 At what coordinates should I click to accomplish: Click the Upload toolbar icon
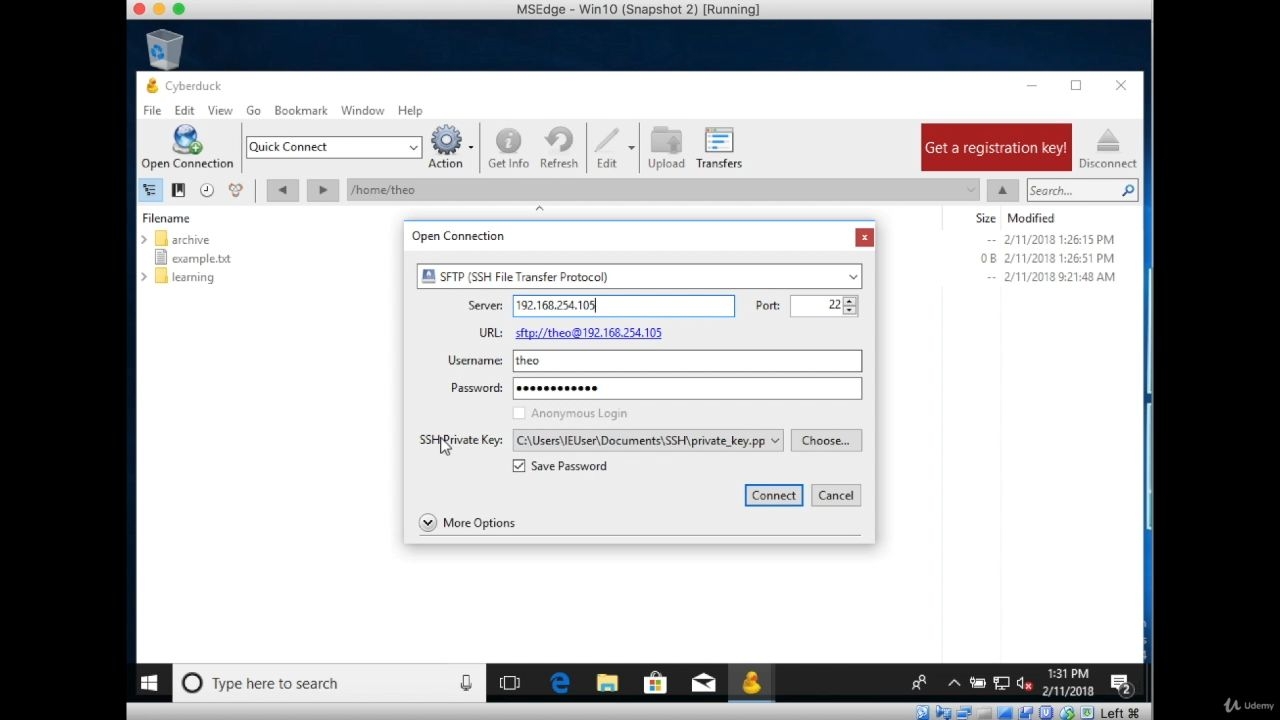point(666,147)
